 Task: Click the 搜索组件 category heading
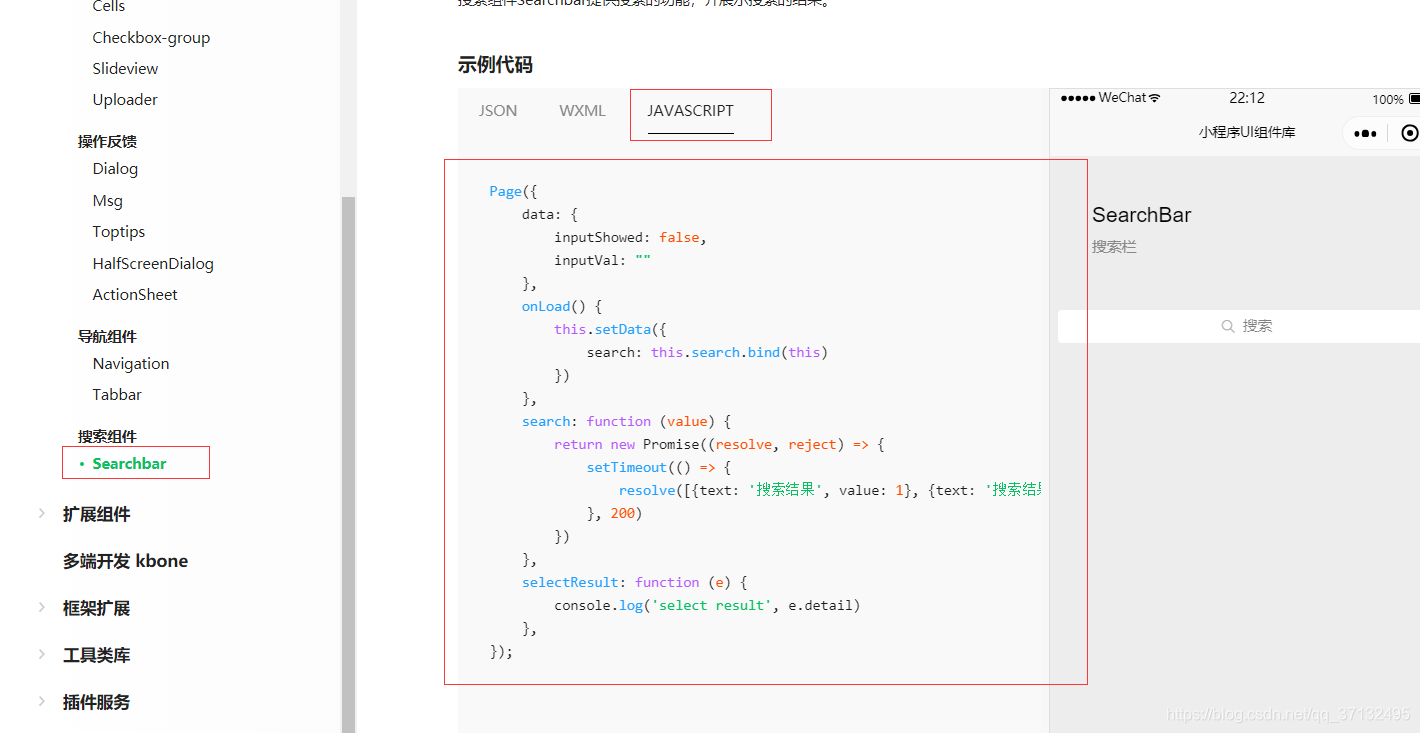[107, 437]
